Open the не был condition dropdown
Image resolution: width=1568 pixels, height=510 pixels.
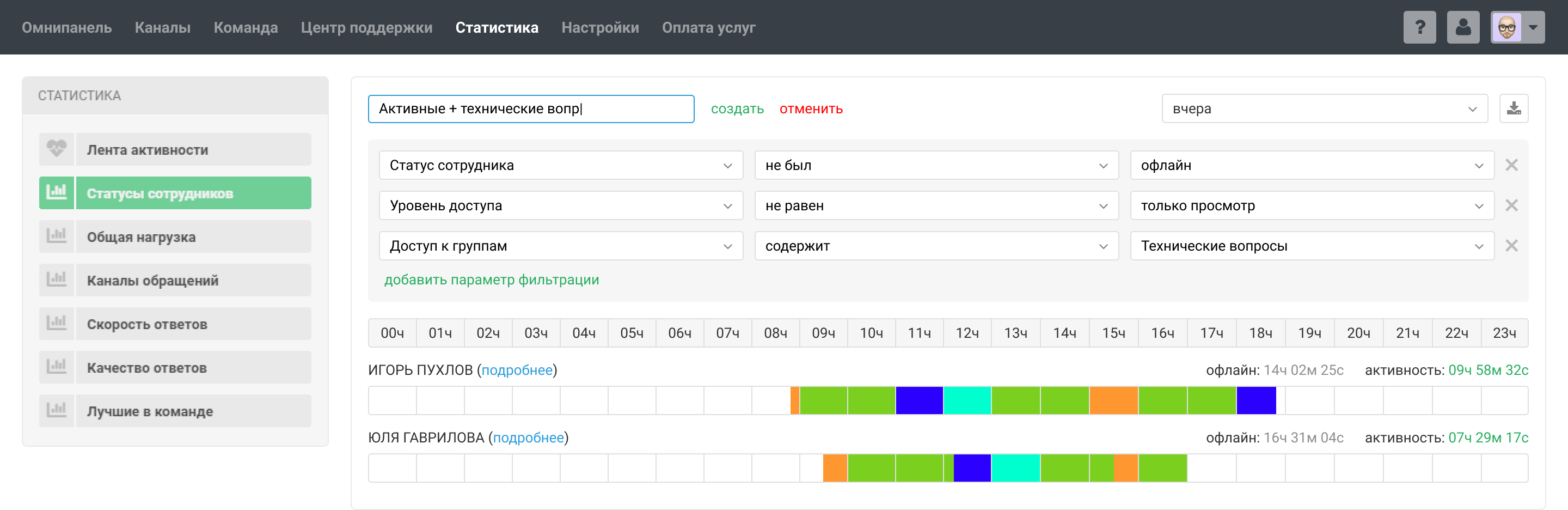point(936,165)
